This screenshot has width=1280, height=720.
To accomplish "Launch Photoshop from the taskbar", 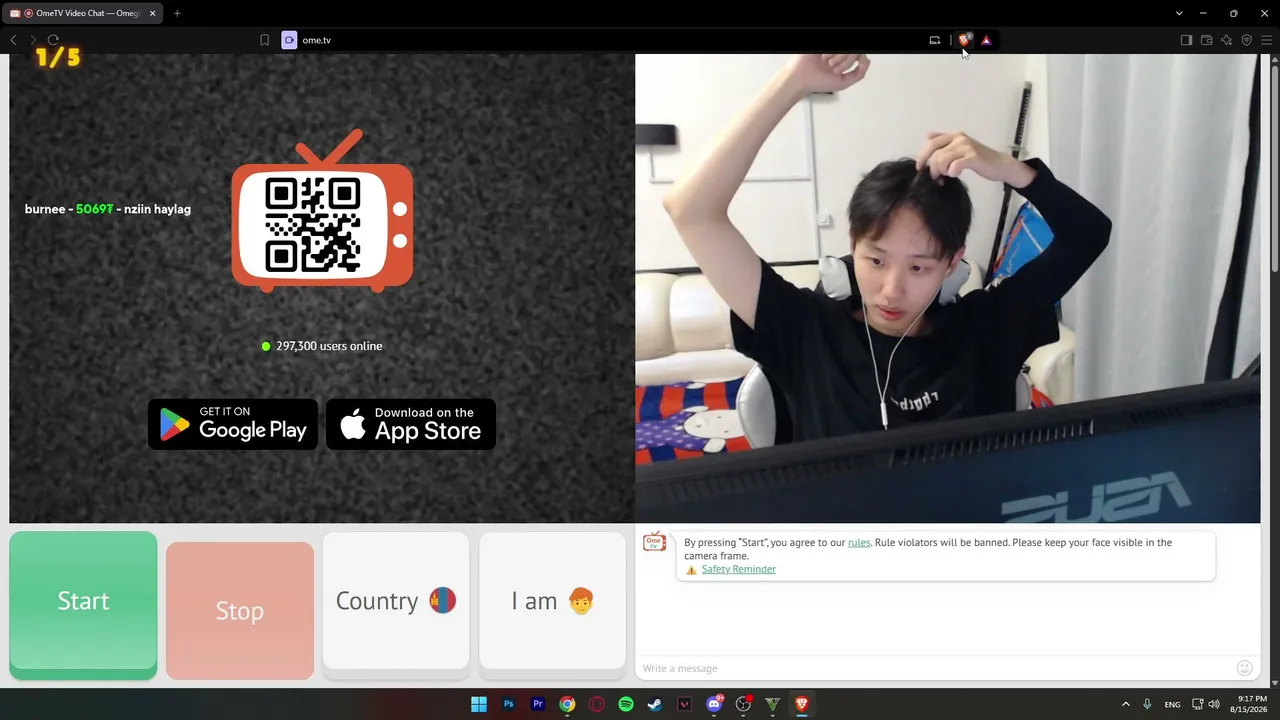I will [509, 704].
